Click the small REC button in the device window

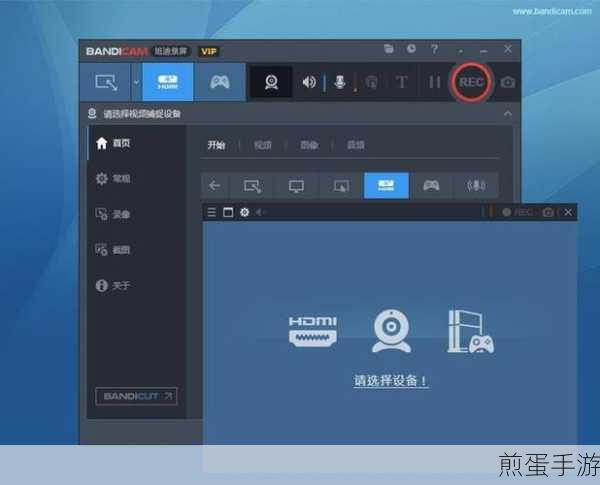tap(517, 212)
